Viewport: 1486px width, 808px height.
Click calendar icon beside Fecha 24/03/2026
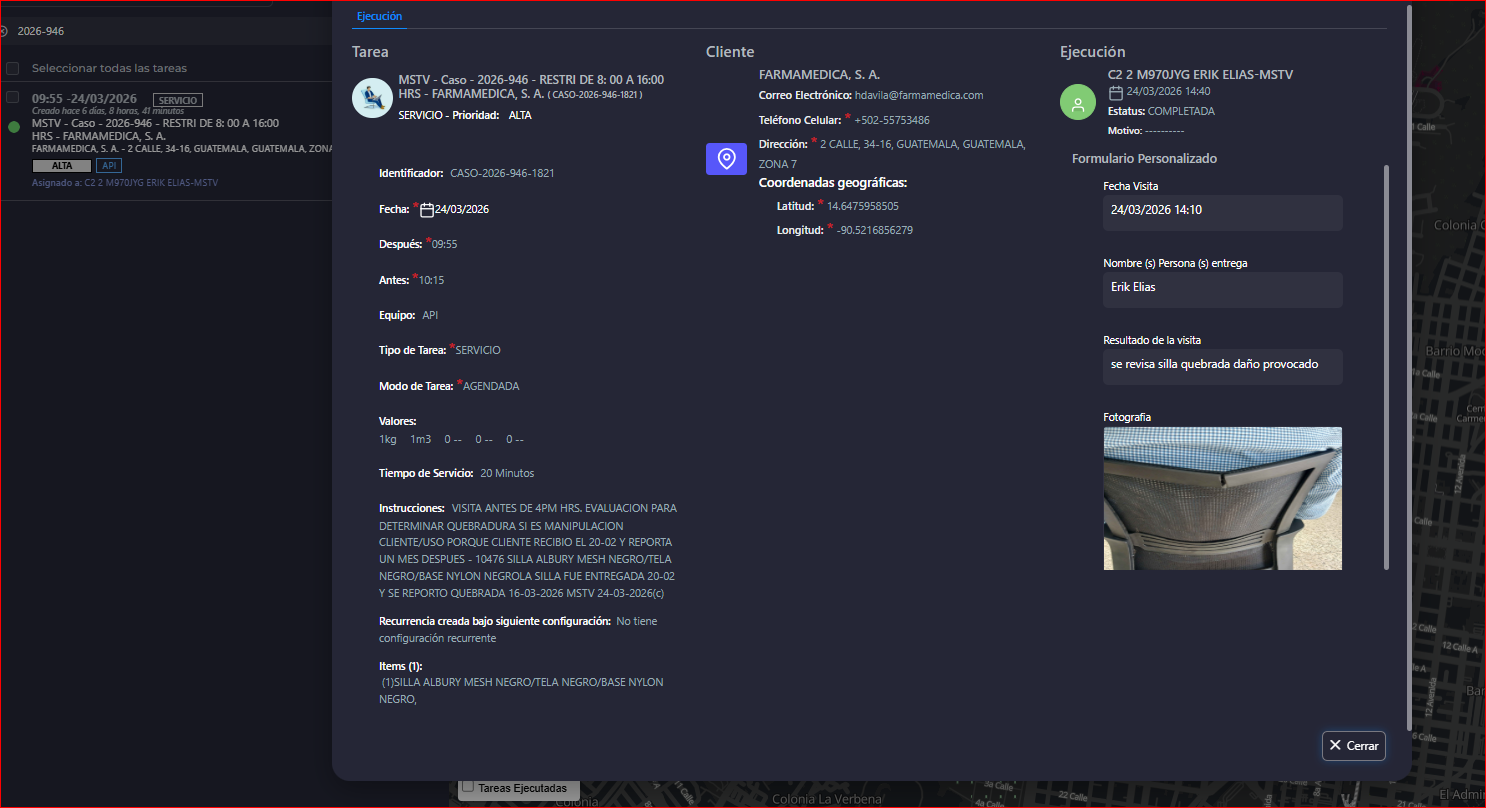427,210
